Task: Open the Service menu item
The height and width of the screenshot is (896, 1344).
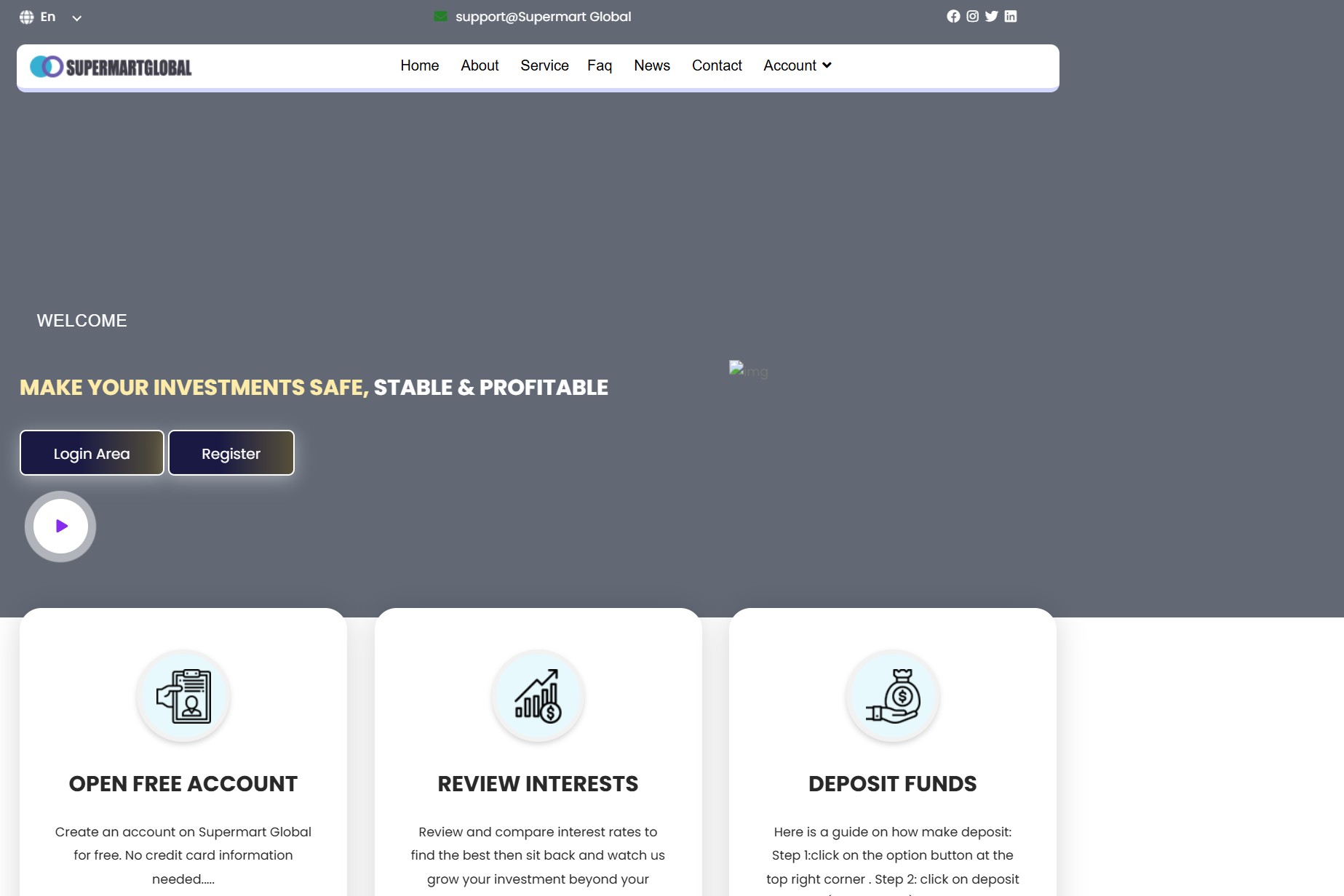Action: 544,65
